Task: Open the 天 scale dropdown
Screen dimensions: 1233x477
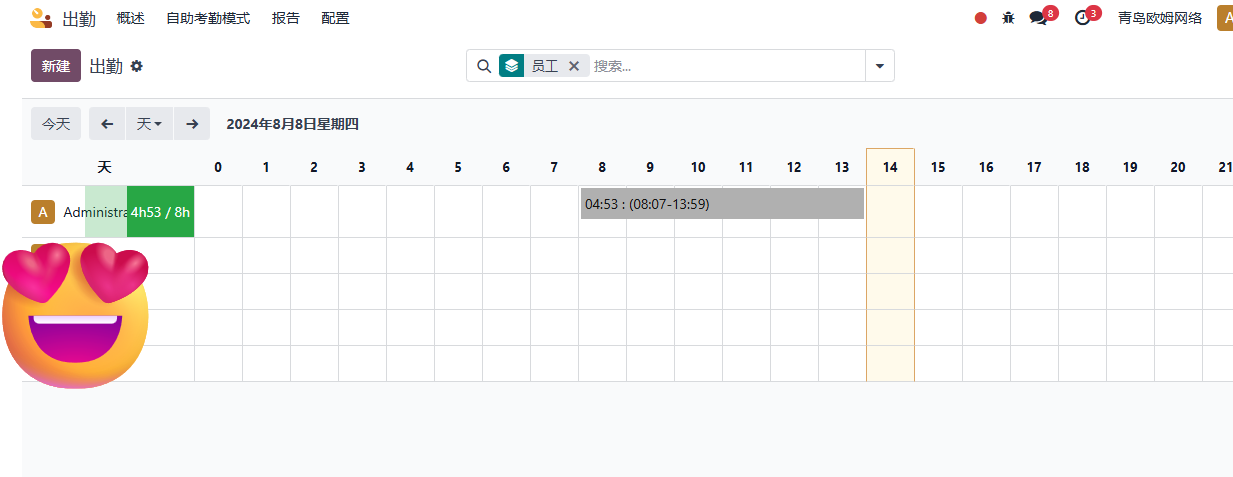Action: 149,124
